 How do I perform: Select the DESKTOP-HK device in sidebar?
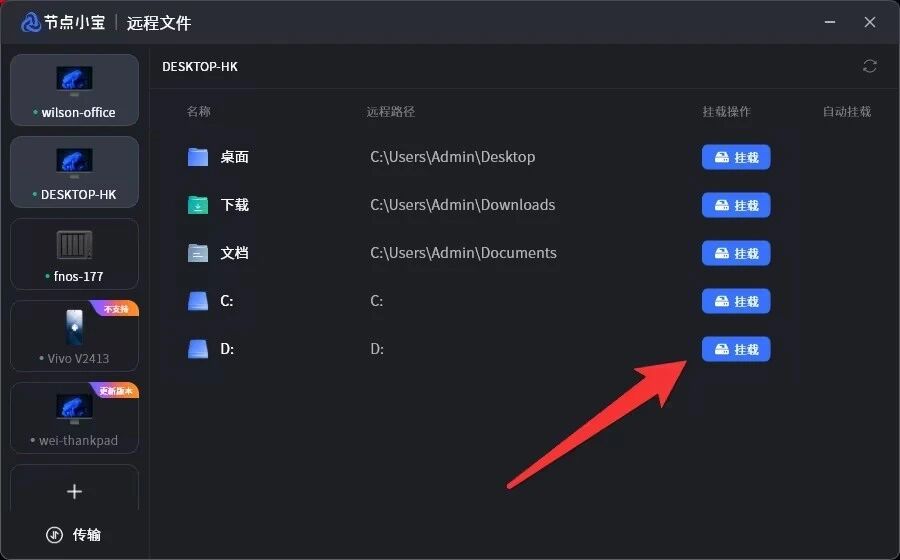coord(75,172)
